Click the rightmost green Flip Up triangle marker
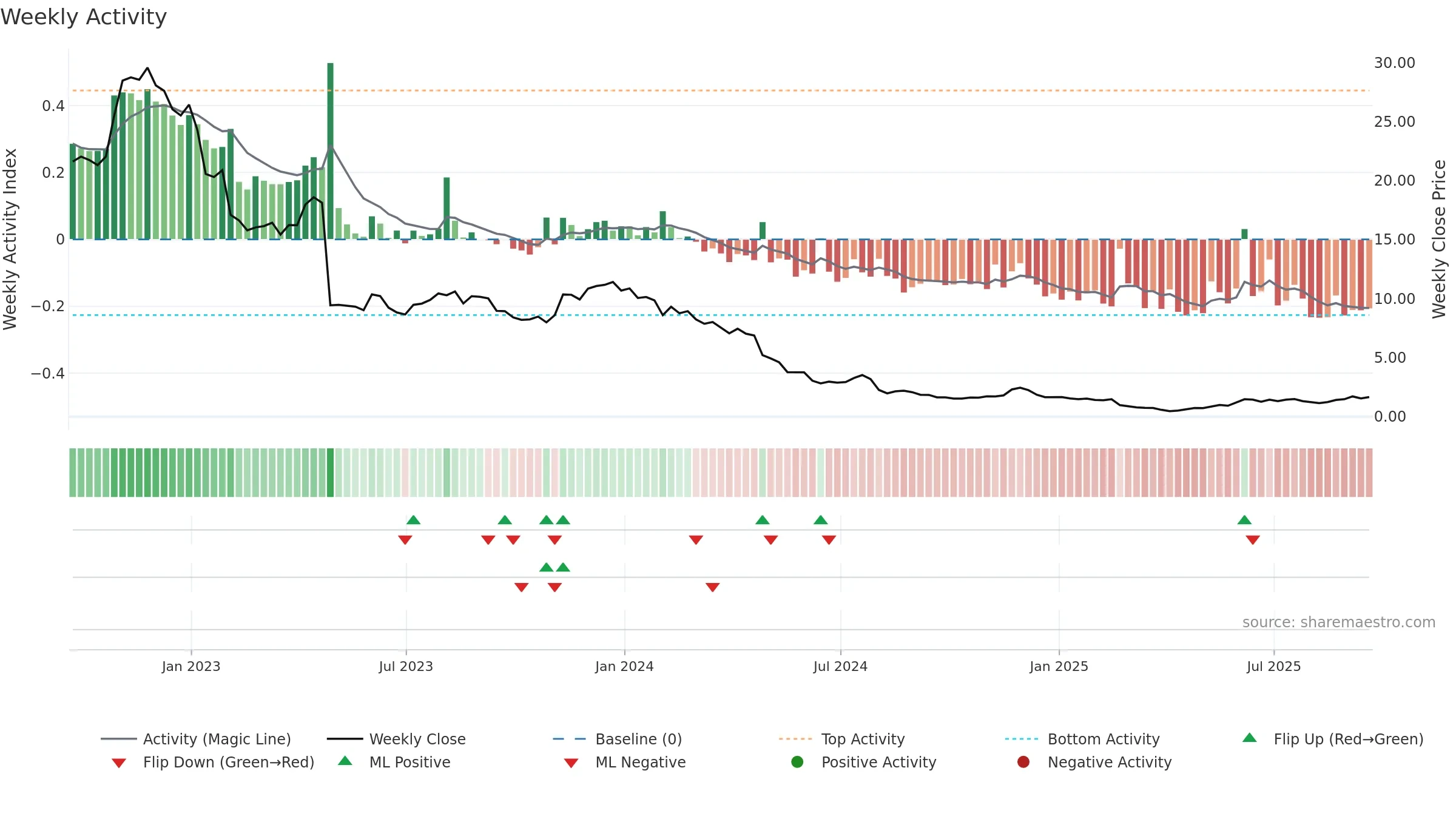1456x819 pixels. pyautogui.click(x=1244, y=520)
